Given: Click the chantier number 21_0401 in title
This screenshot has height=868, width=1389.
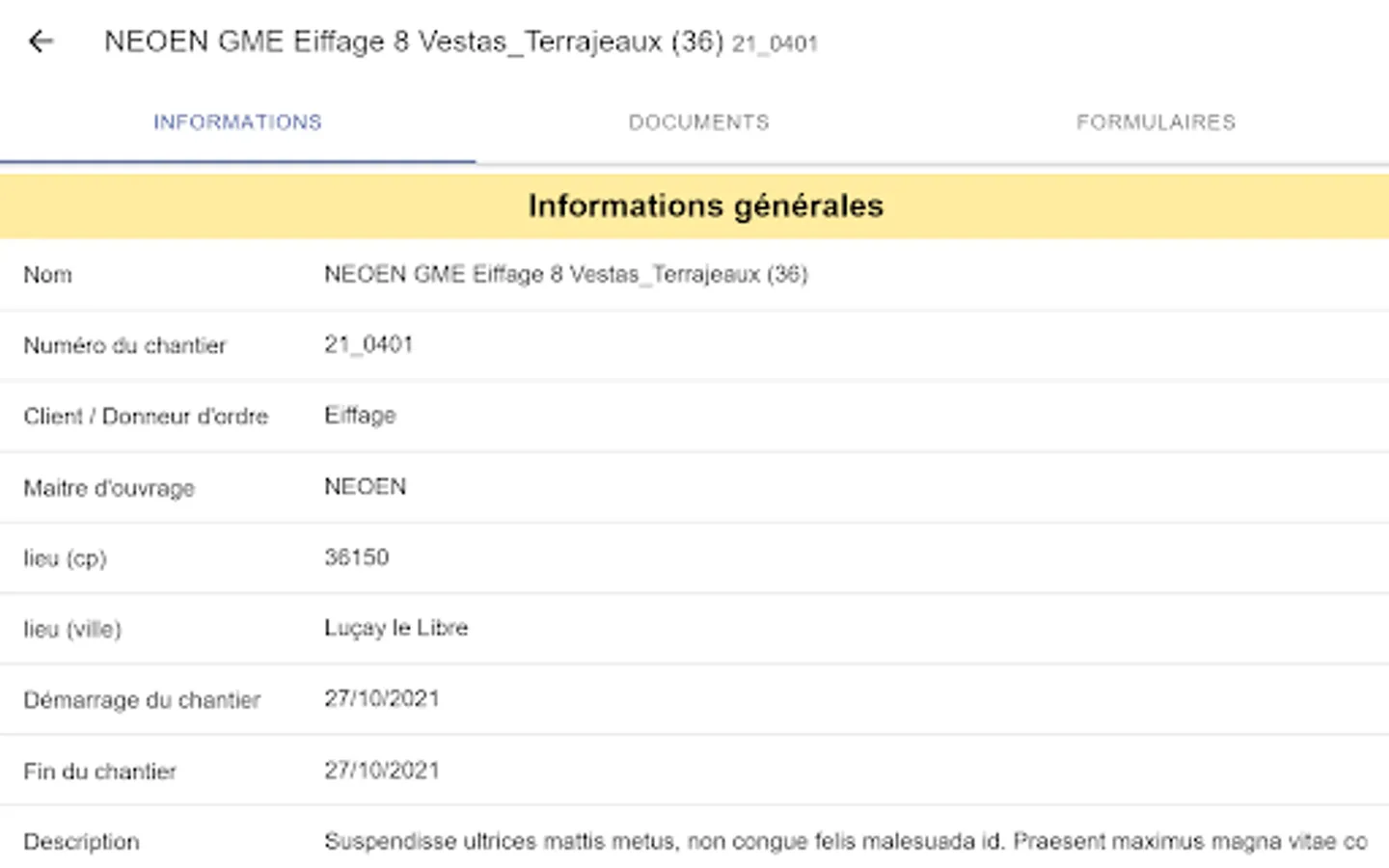Looking at the screenshot, I should point(775,44).
